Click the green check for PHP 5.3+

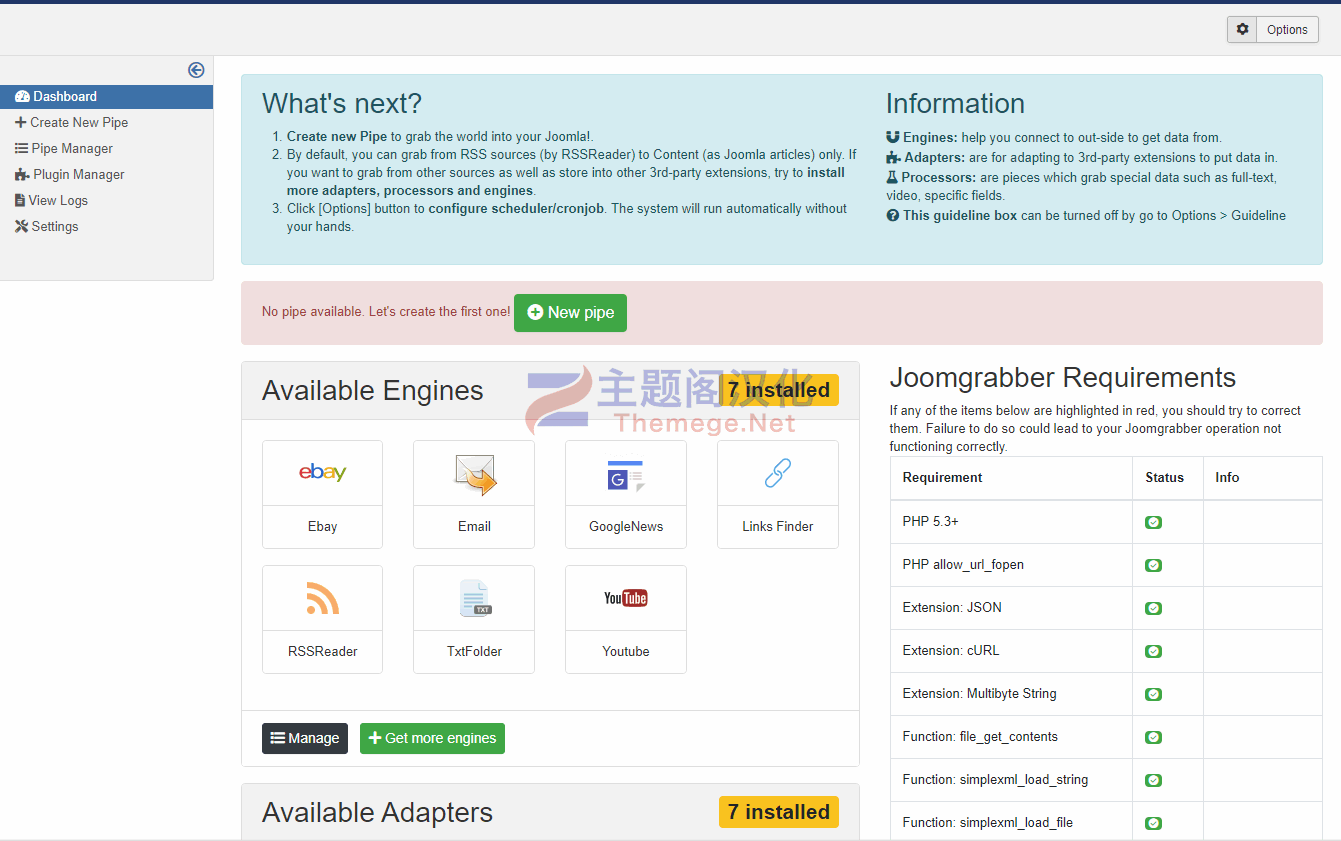tap(1153, 522)
